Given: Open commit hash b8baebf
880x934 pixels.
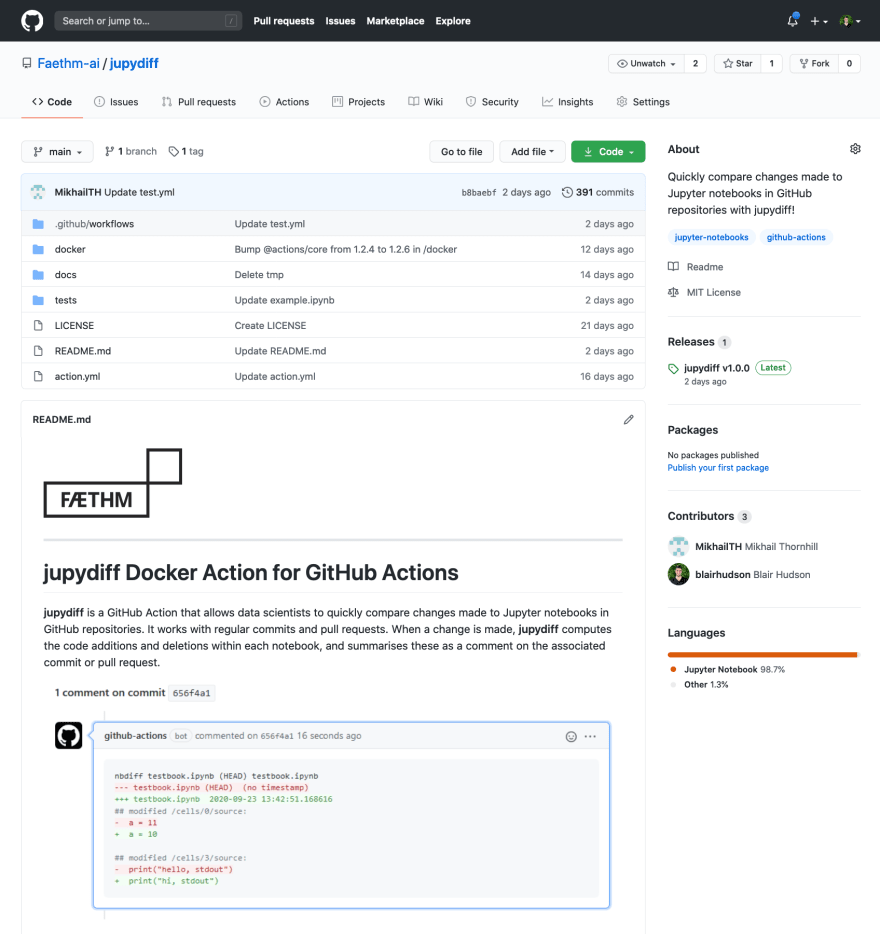Looking at the screenshot, I should click(478, 192).
